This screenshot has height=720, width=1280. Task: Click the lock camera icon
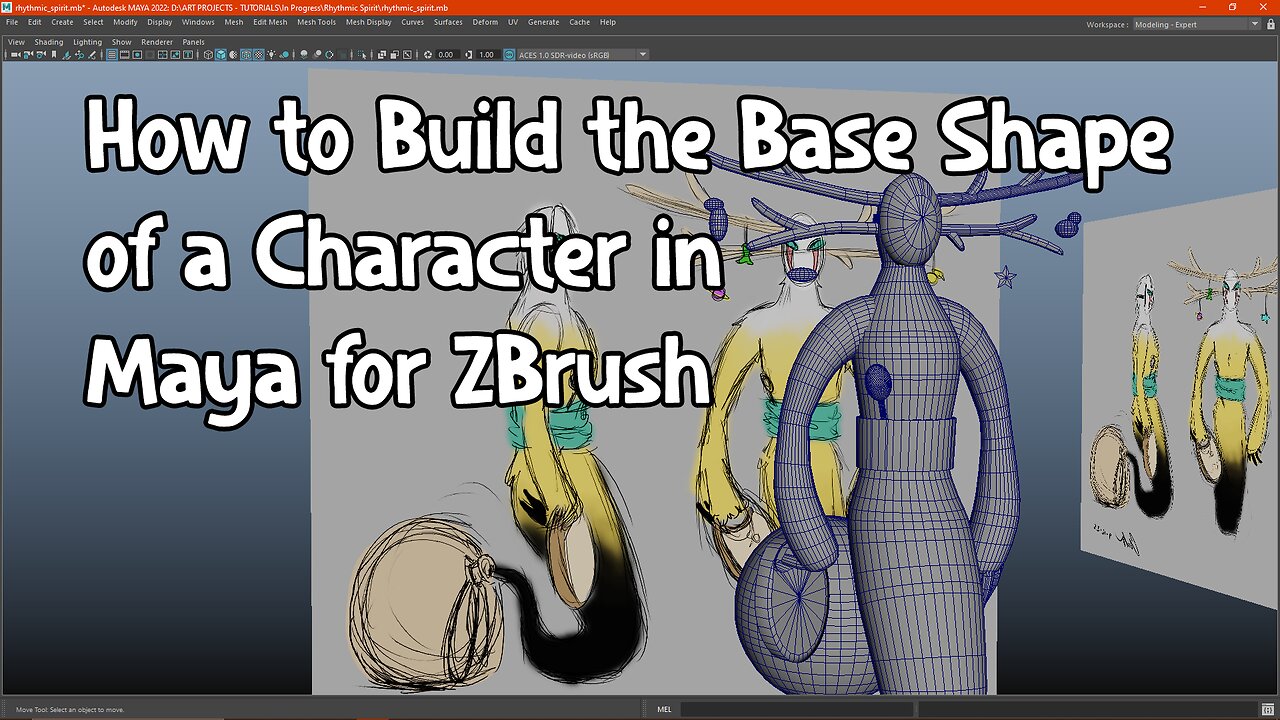(x=28, y=55)
